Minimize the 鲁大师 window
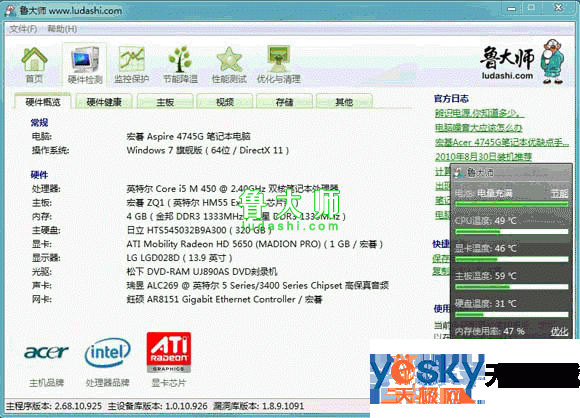This screenshot has height=418, width=580. point(512,8)
